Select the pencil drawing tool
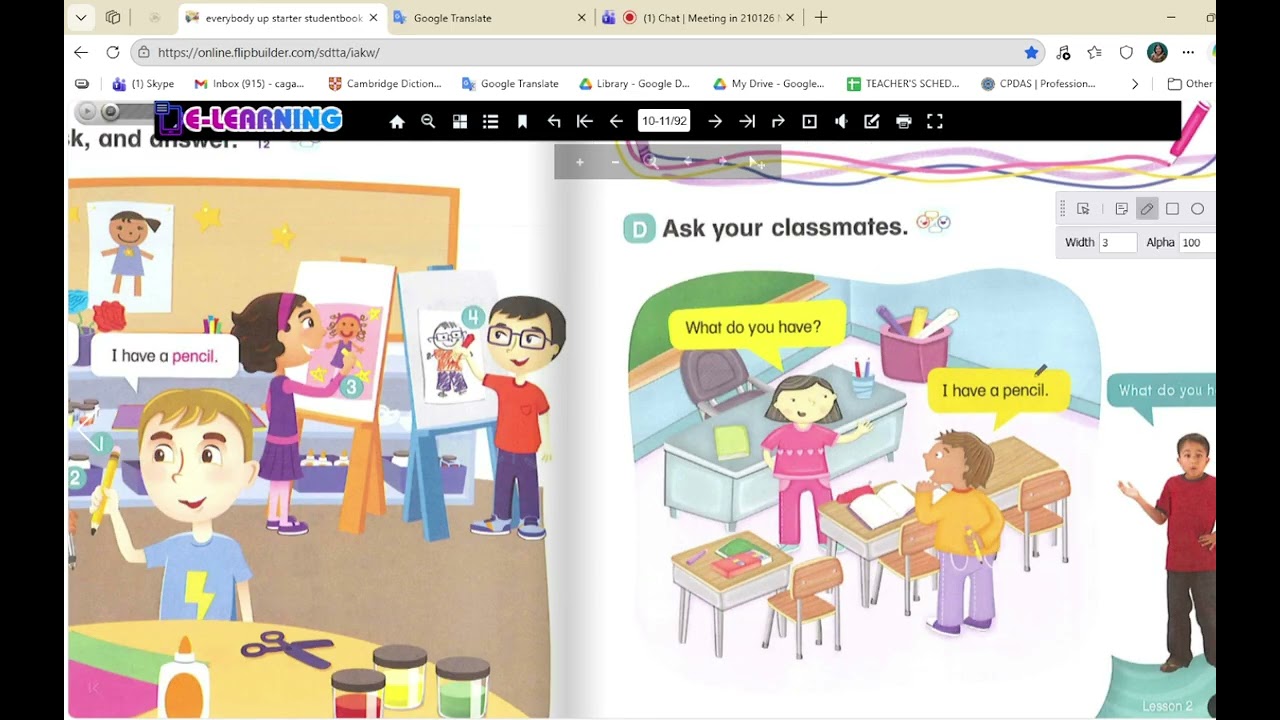1280x720 pixels. pyautogui.click(x=1147, y=209)
